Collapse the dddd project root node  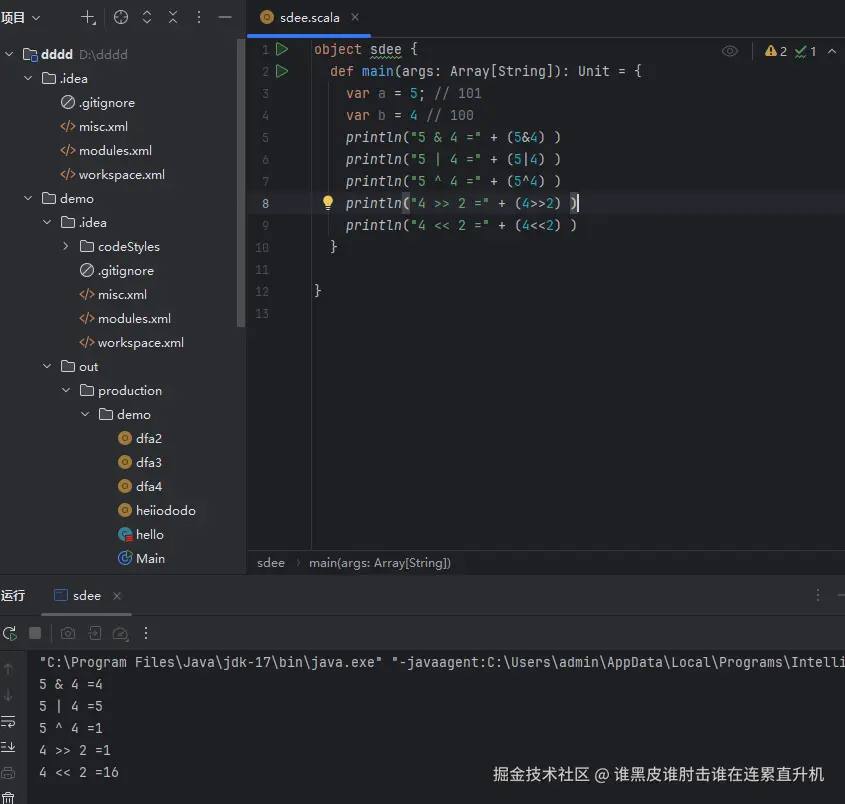pos(9,55)
